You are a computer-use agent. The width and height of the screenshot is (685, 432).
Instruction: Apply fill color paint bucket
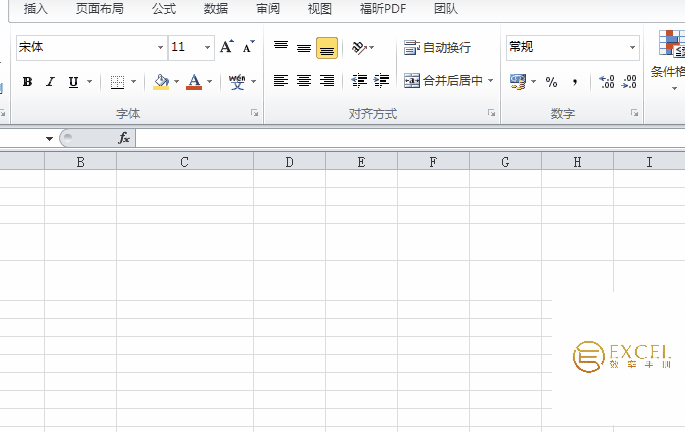[x=161, y=82]
